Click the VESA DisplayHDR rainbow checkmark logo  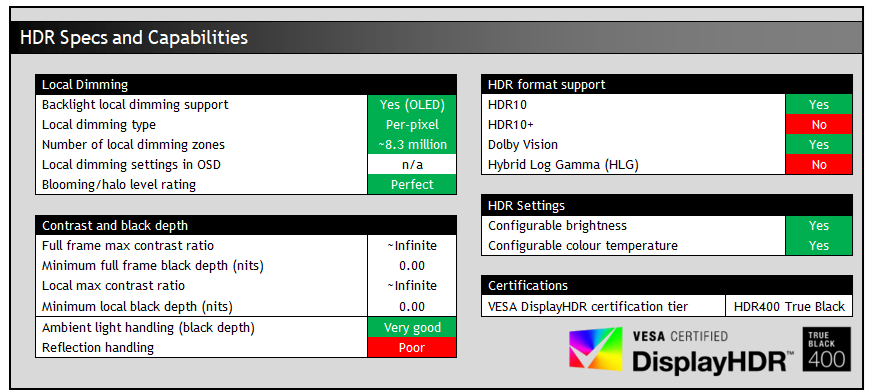point(595,349)
